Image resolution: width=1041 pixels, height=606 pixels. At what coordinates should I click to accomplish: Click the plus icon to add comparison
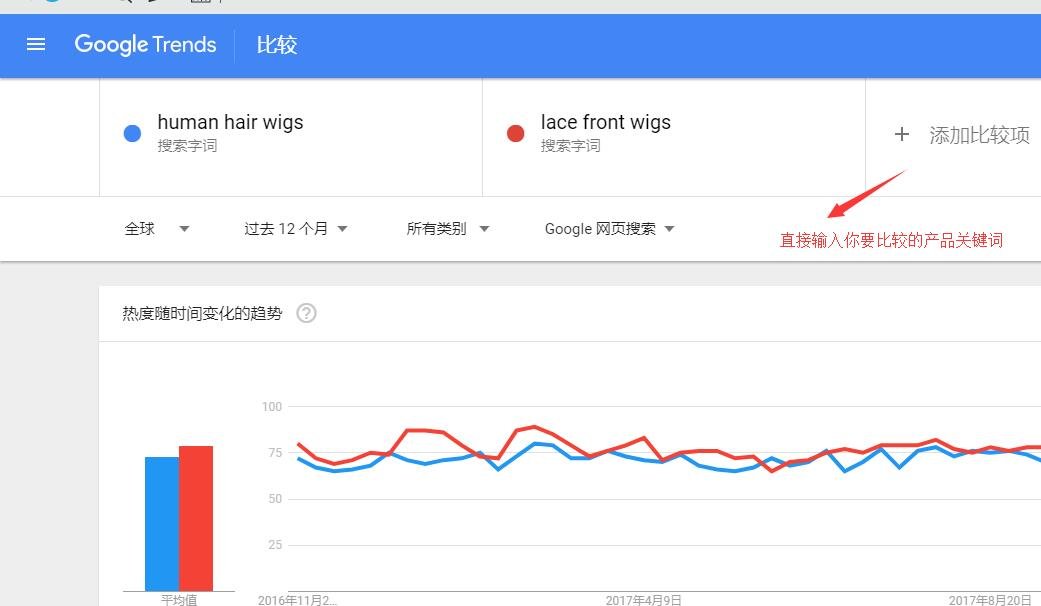click(901, 134)
